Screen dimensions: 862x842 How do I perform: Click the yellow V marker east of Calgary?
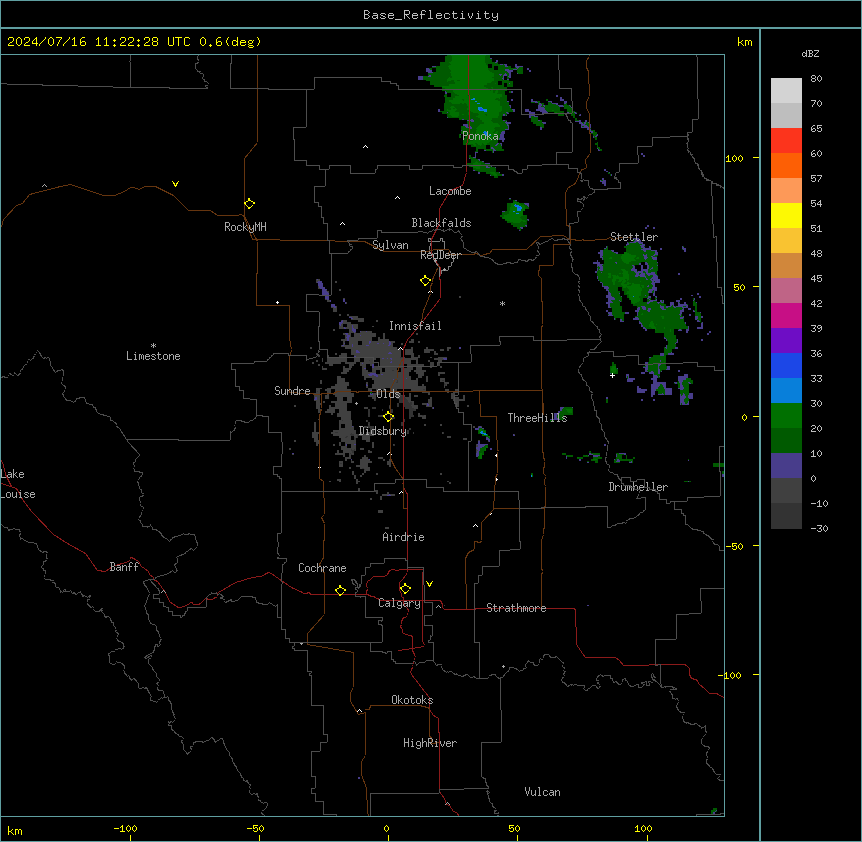tap(429, 584)
